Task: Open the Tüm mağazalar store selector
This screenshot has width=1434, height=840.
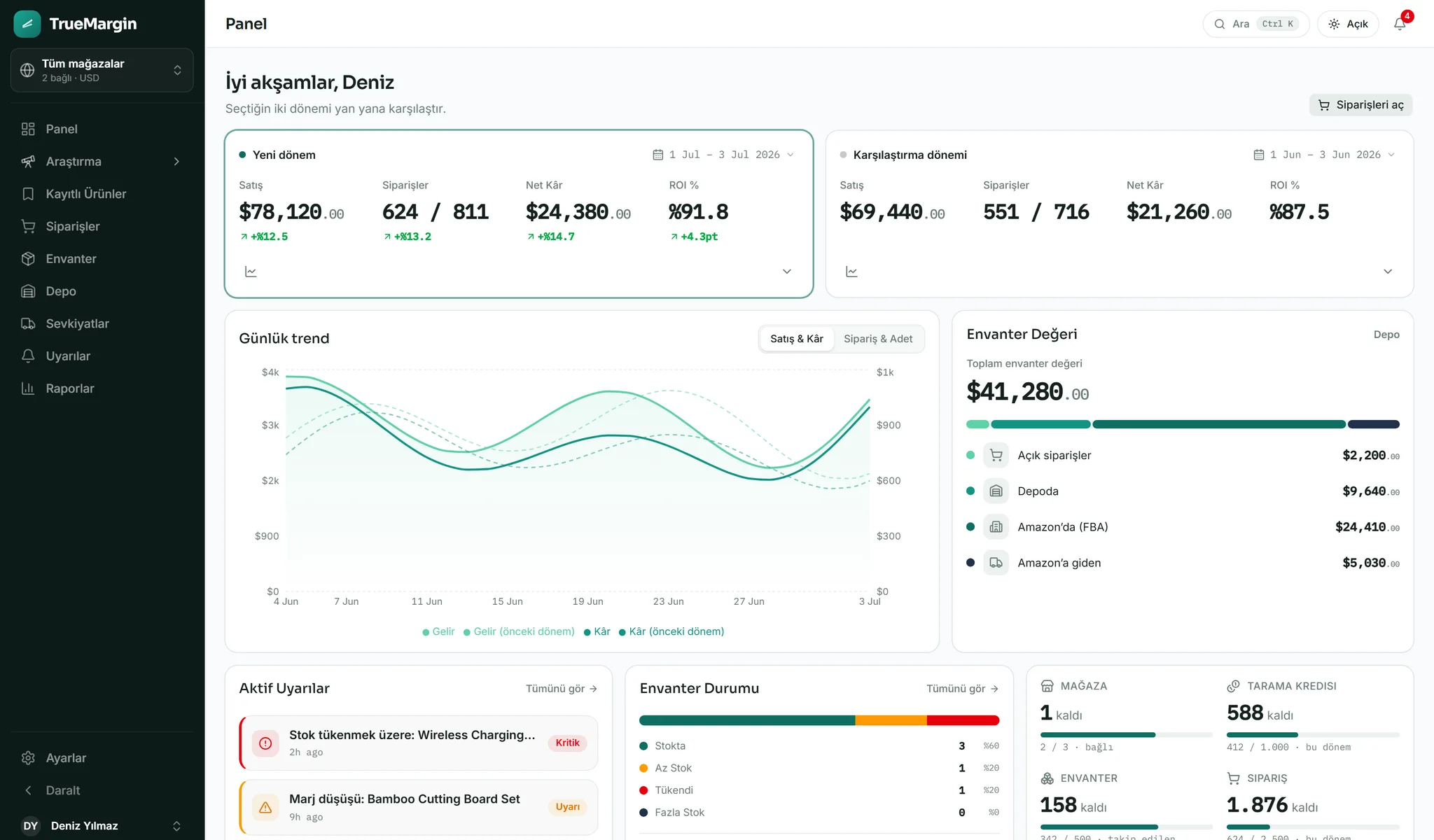Action: 102,70
